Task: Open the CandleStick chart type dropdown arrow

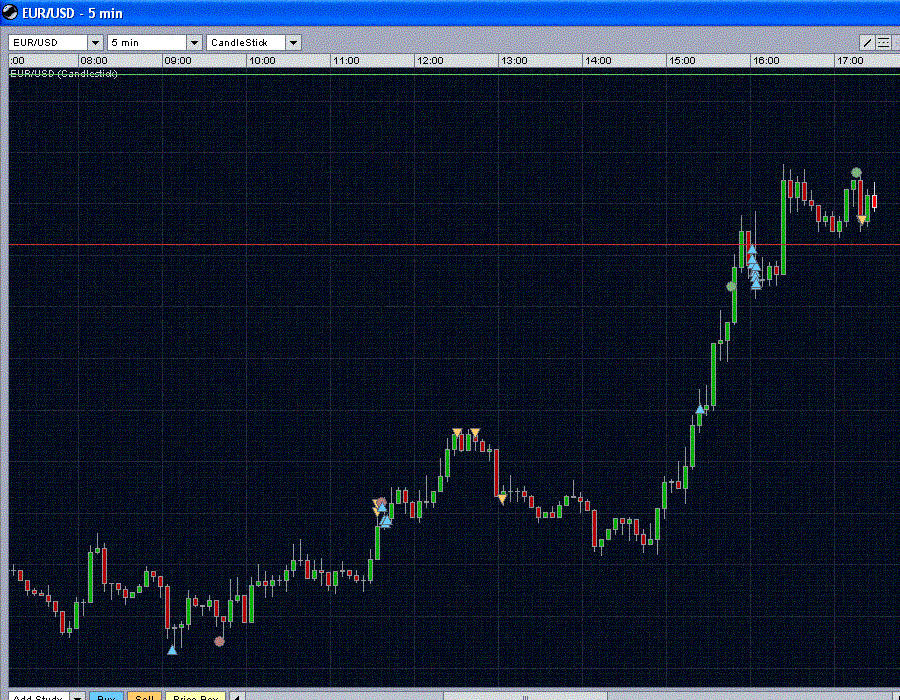Action: [x=293, y=42]
